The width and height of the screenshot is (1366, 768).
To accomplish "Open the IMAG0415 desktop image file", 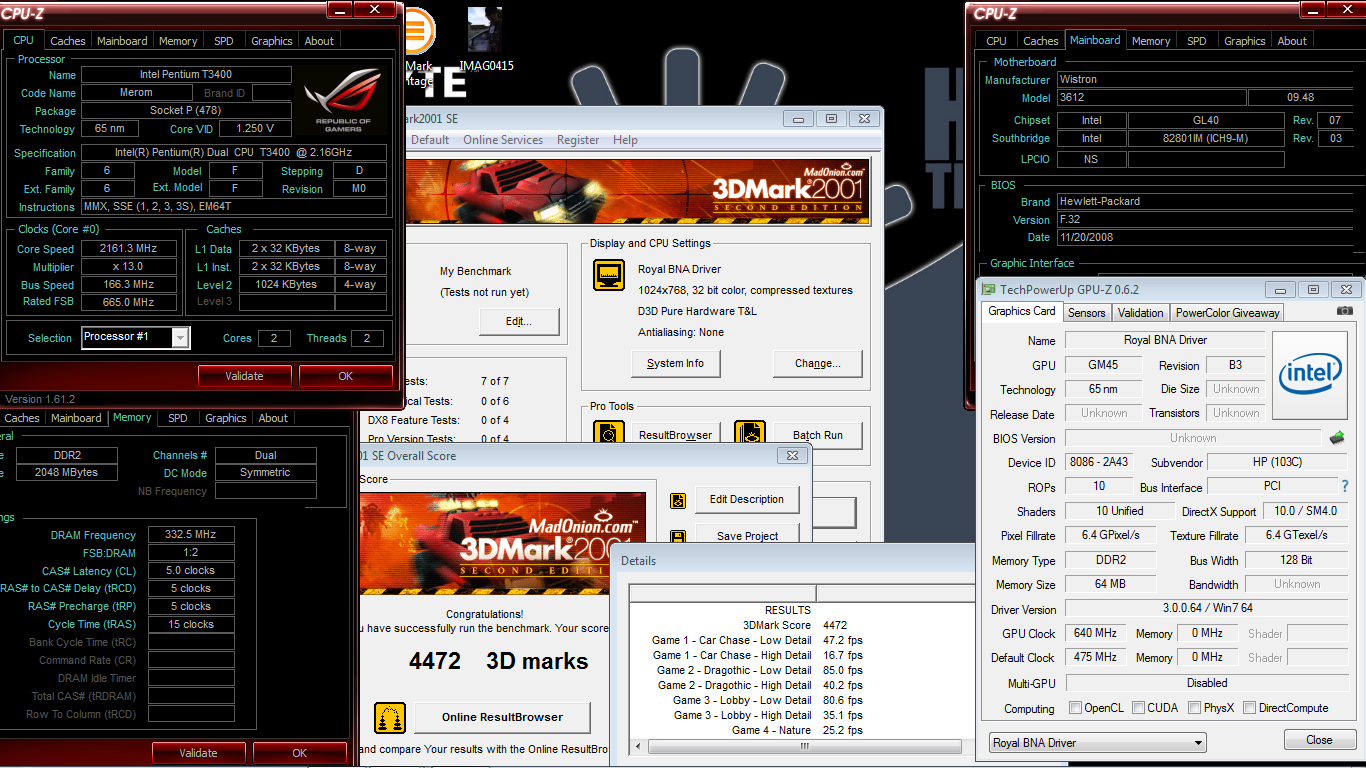I will point(486,38).
